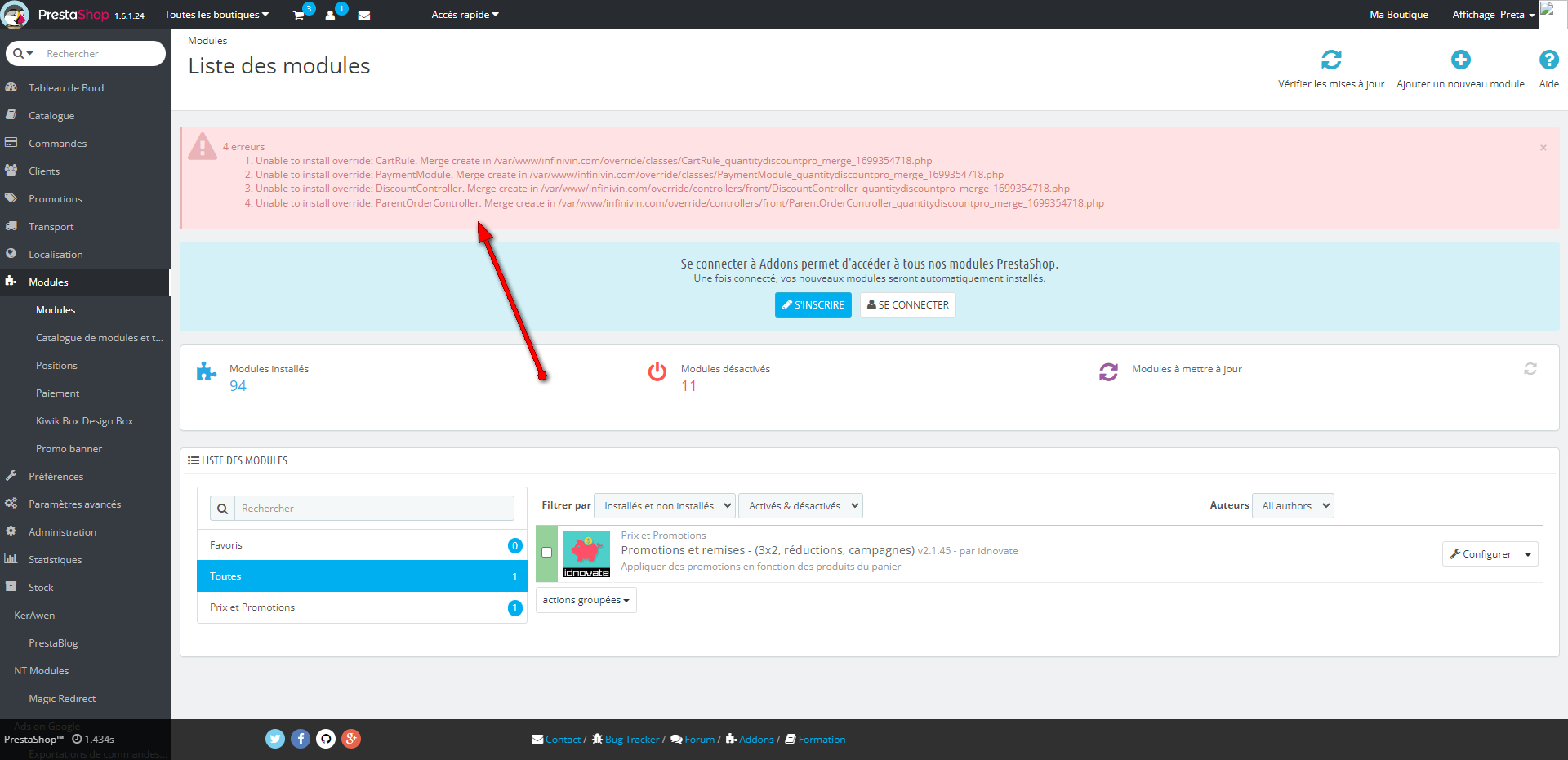Expand the Configurer button arrow menu
This screenshot has height=760, width=1568.
tap(1528, 554)
